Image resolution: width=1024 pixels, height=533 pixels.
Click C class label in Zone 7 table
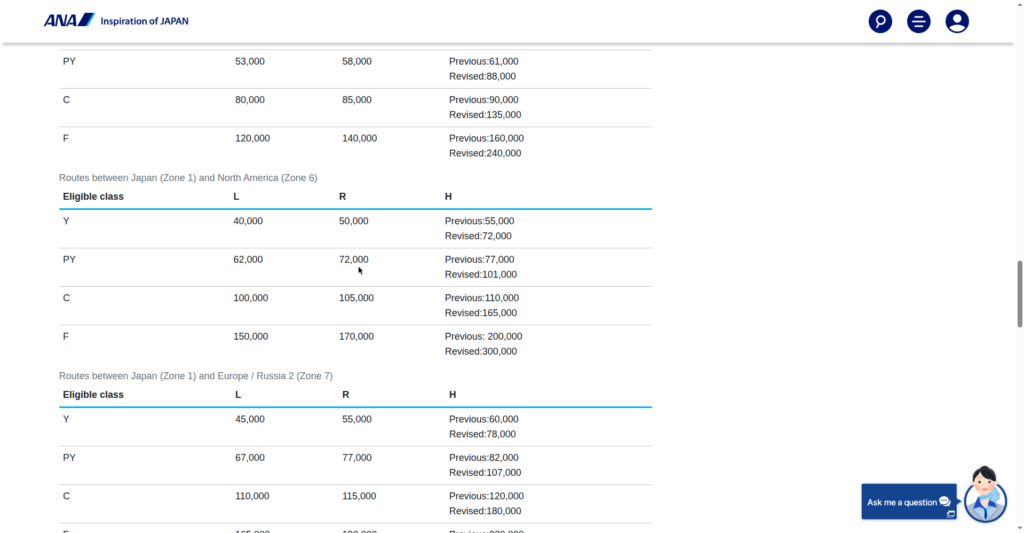click(x=66, y=496)
